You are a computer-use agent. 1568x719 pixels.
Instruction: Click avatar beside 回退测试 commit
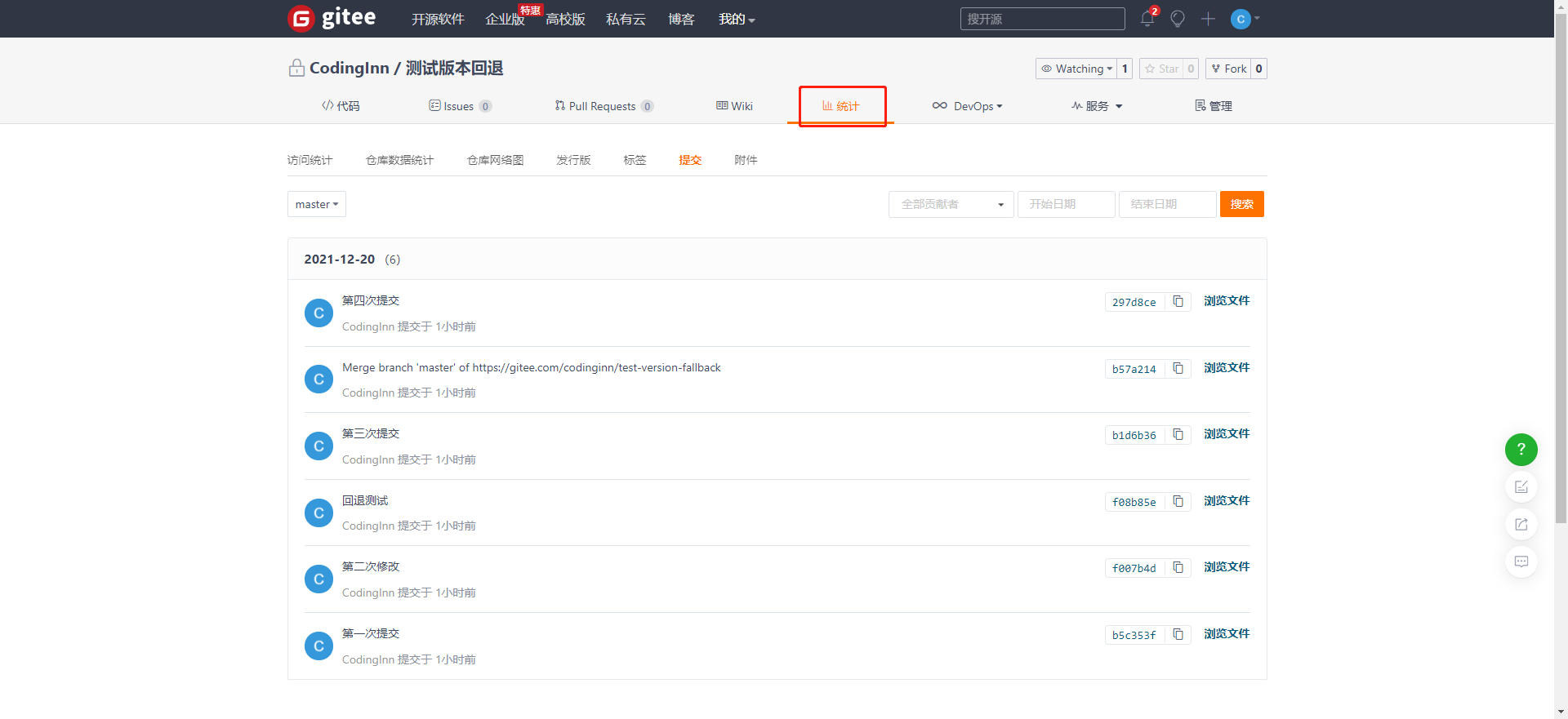coord(318,513)
